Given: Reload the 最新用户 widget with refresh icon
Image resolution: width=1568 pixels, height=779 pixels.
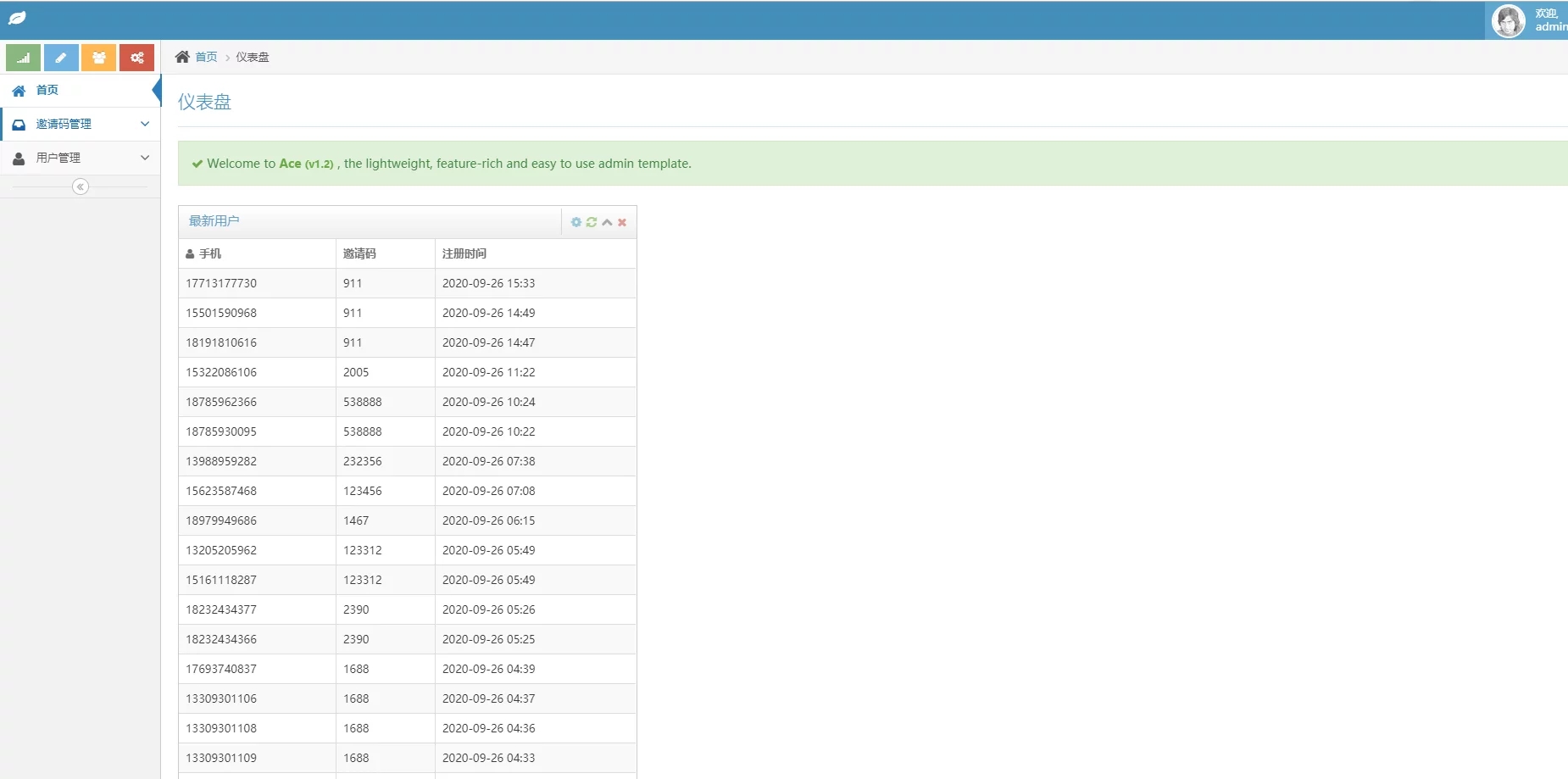Looking at the screenshot, I should tap(592, 222).
